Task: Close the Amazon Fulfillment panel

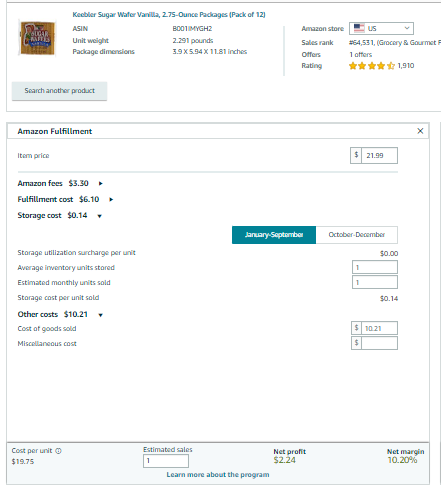Action: click(x=420, y=131)
